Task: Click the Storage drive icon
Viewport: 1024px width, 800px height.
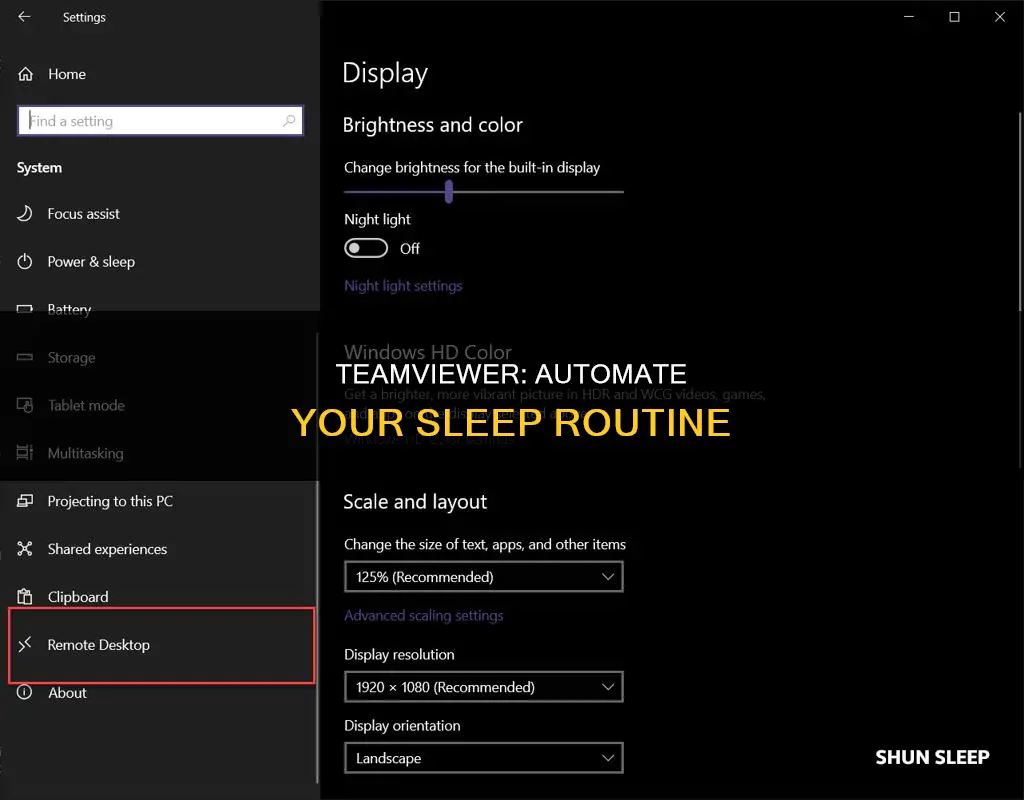Action: pos(25,357)
